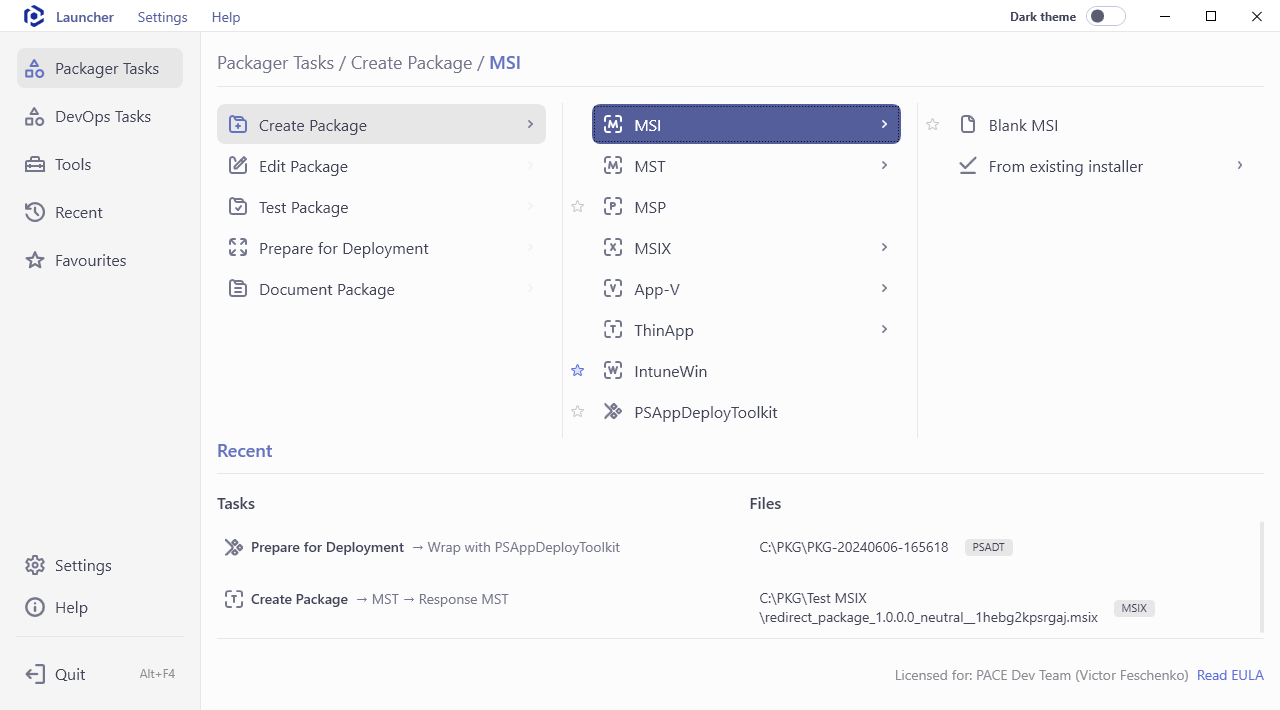
Task: Click the Recent section scrollbar
Action: pyautogui.click(x=1261, y=577)
